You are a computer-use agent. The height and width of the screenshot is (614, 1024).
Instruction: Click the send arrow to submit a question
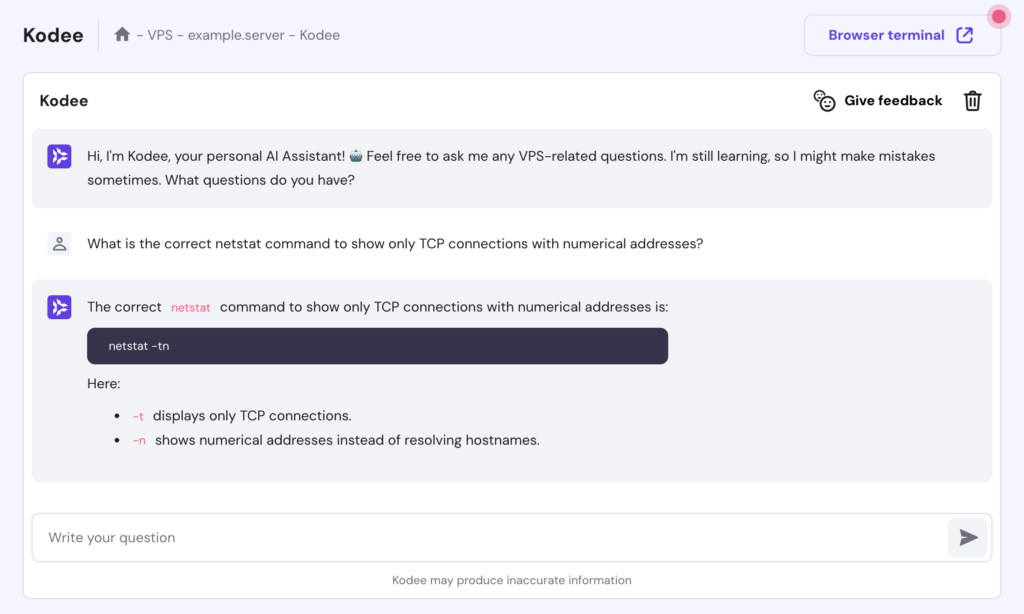click(967, 537)
